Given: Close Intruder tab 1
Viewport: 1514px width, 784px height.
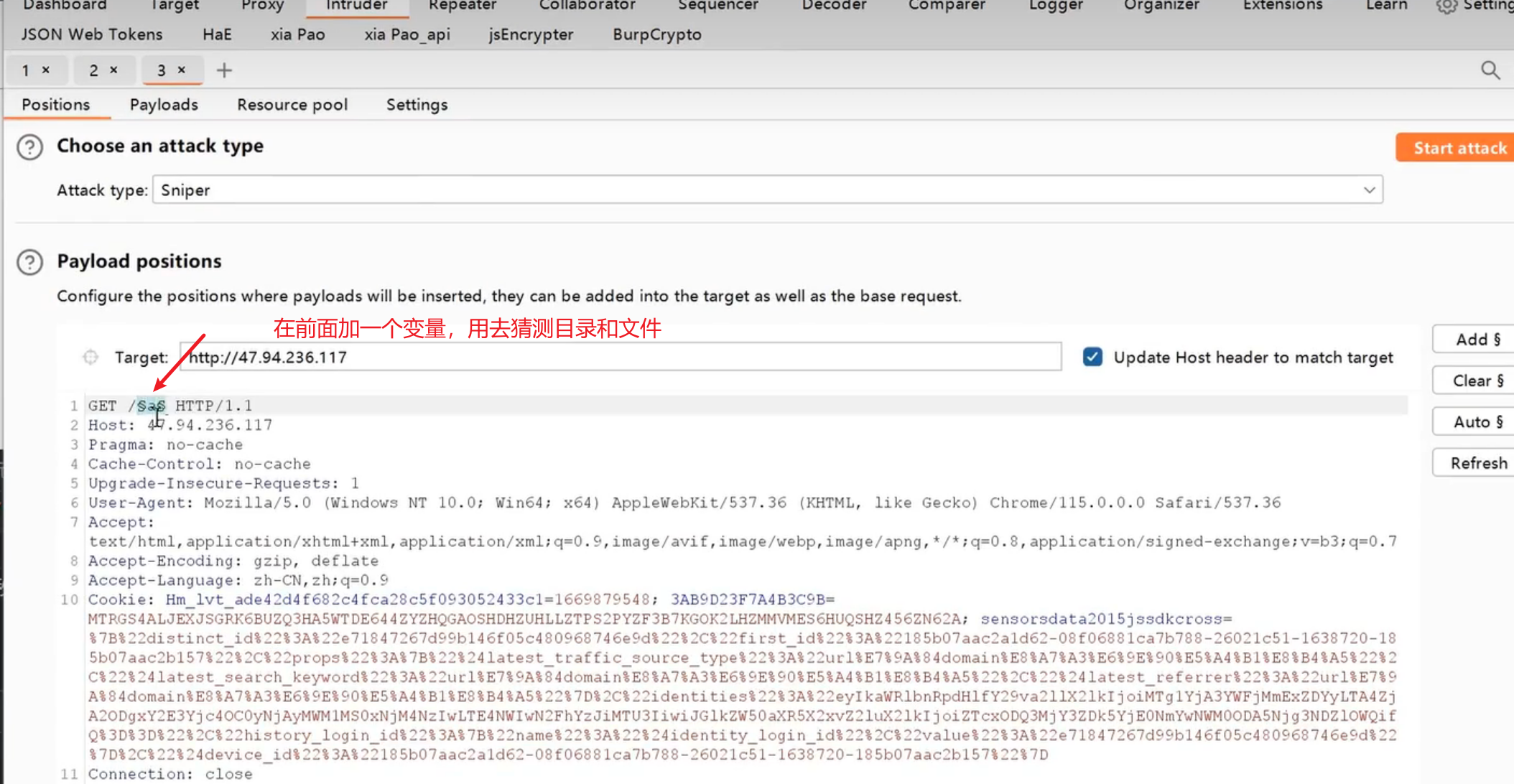Looking at the screenshot, I should tap(46, 70).
